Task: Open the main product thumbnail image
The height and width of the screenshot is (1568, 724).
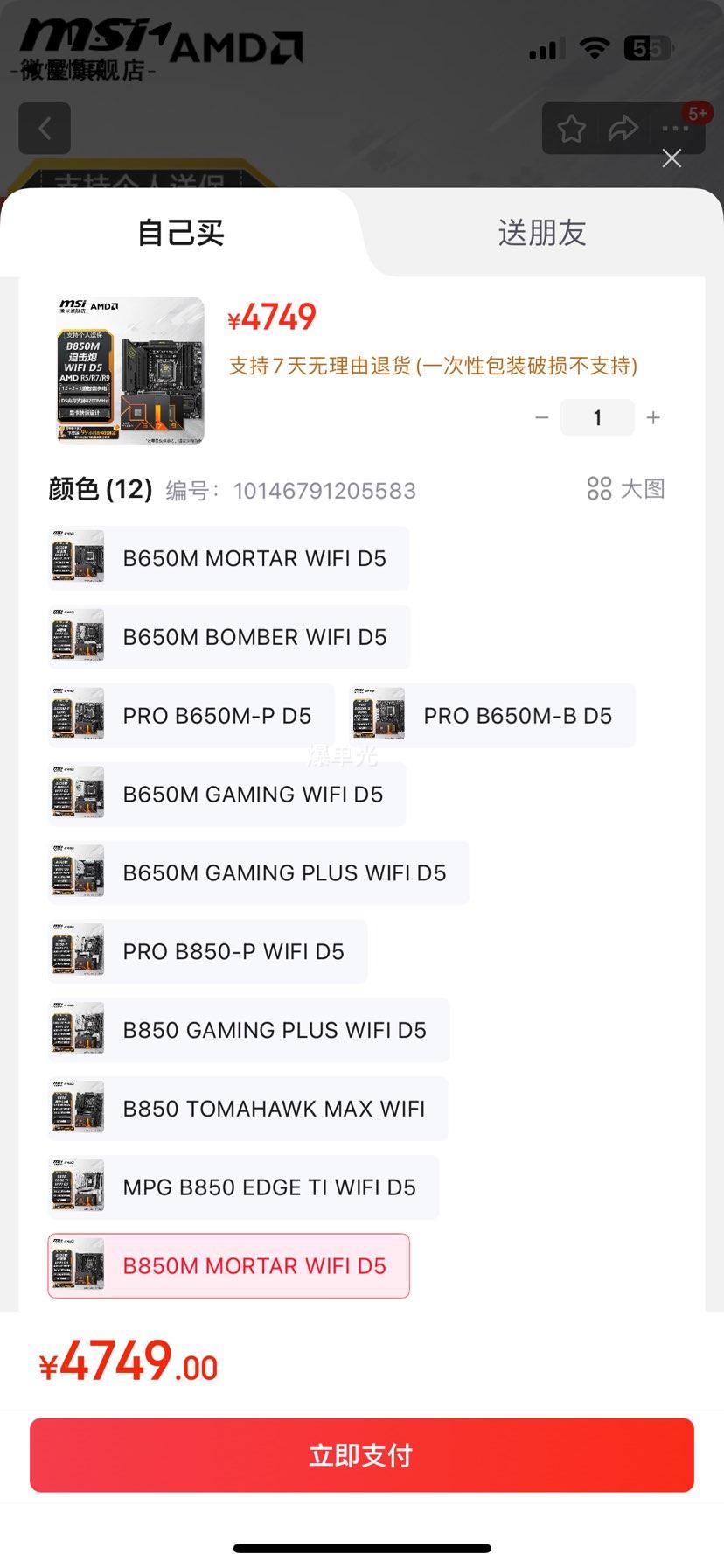Action: (x=130, y=371)
